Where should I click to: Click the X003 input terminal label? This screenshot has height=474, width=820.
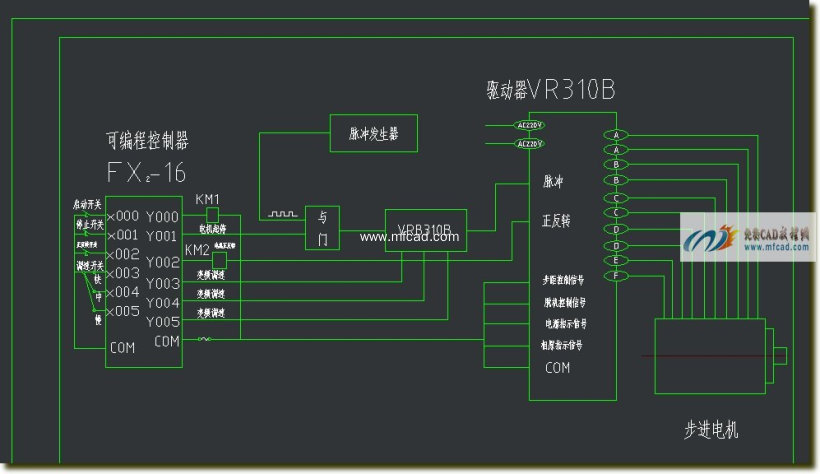coord(123,273)
